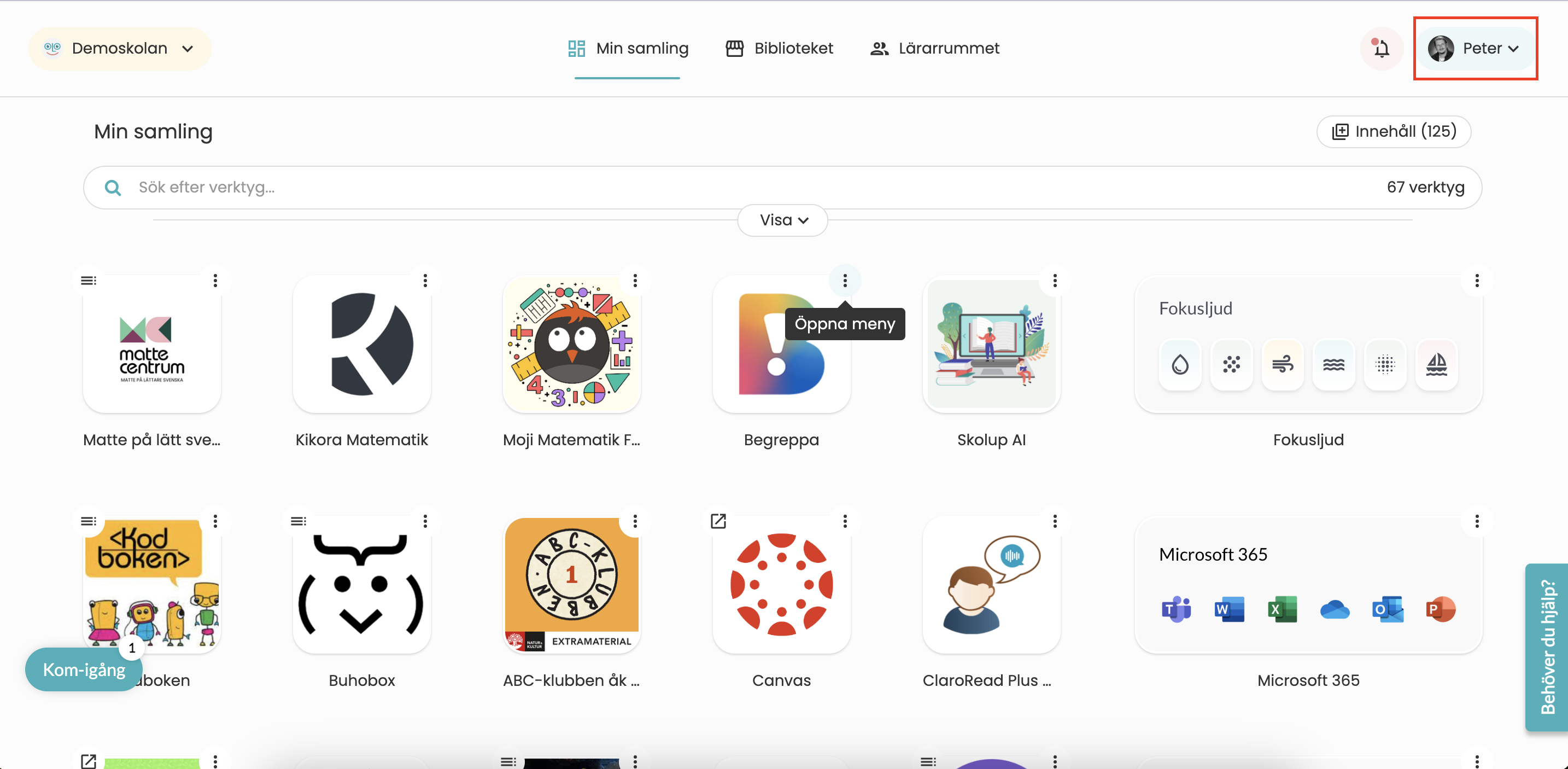The width and height of the screenshot is (1568, 769).
Task: Click the search magnifier icon
Action: [113, 188]
